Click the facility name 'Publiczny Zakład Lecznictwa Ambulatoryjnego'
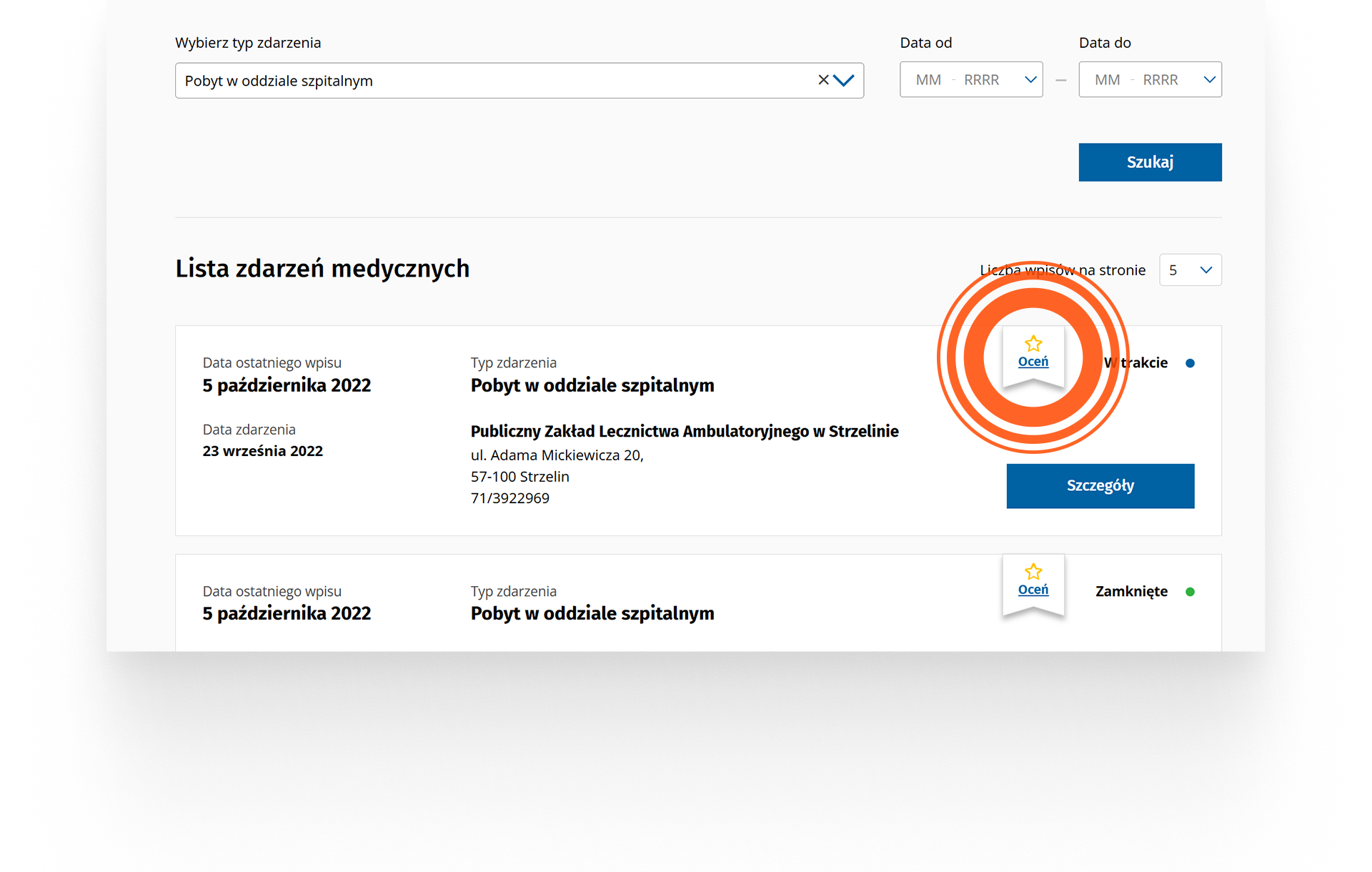 684,432
